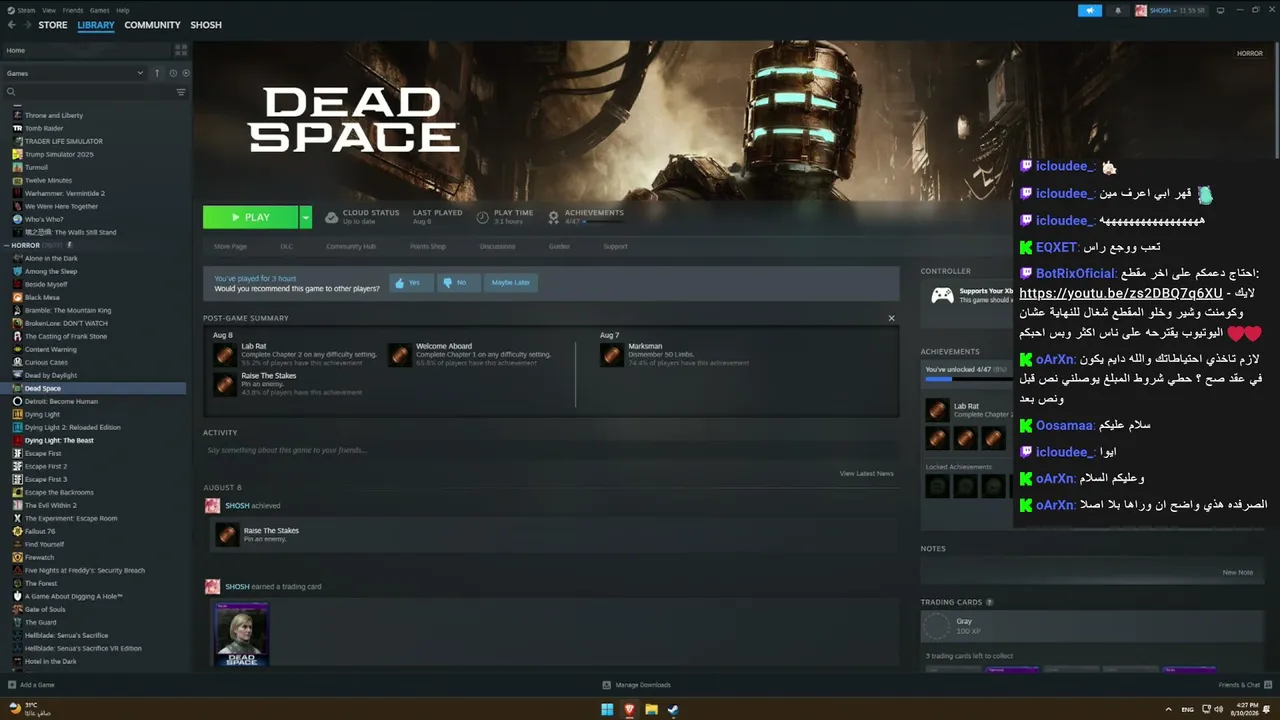Click View Latest News
Viewport: 1280px width, 720px height.
point(866,473)
